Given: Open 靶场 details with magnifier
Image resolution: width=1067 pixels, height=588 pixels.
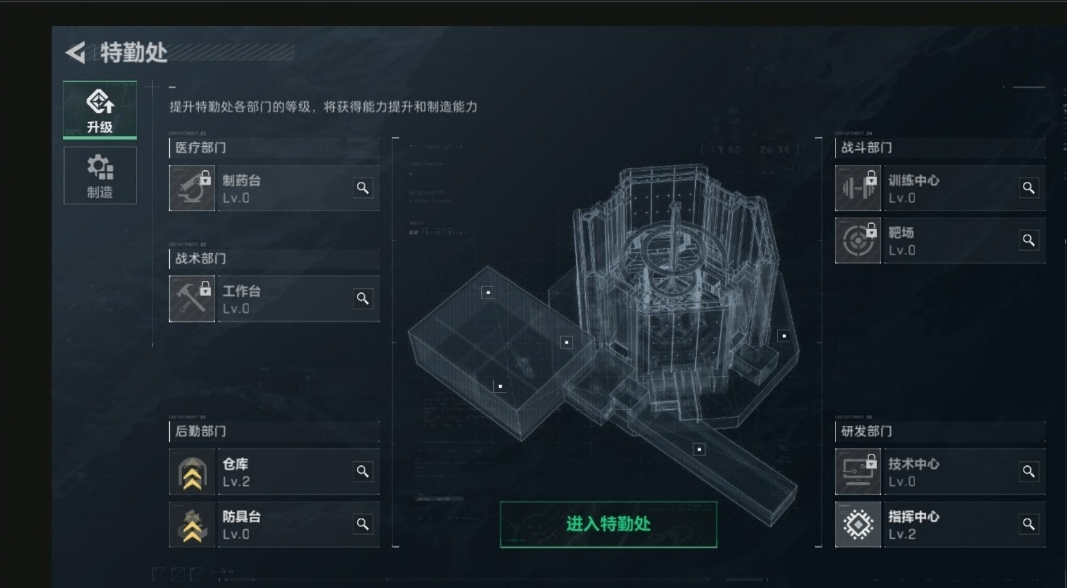Looking at the screenshot, I should (x=1029, y=240).
